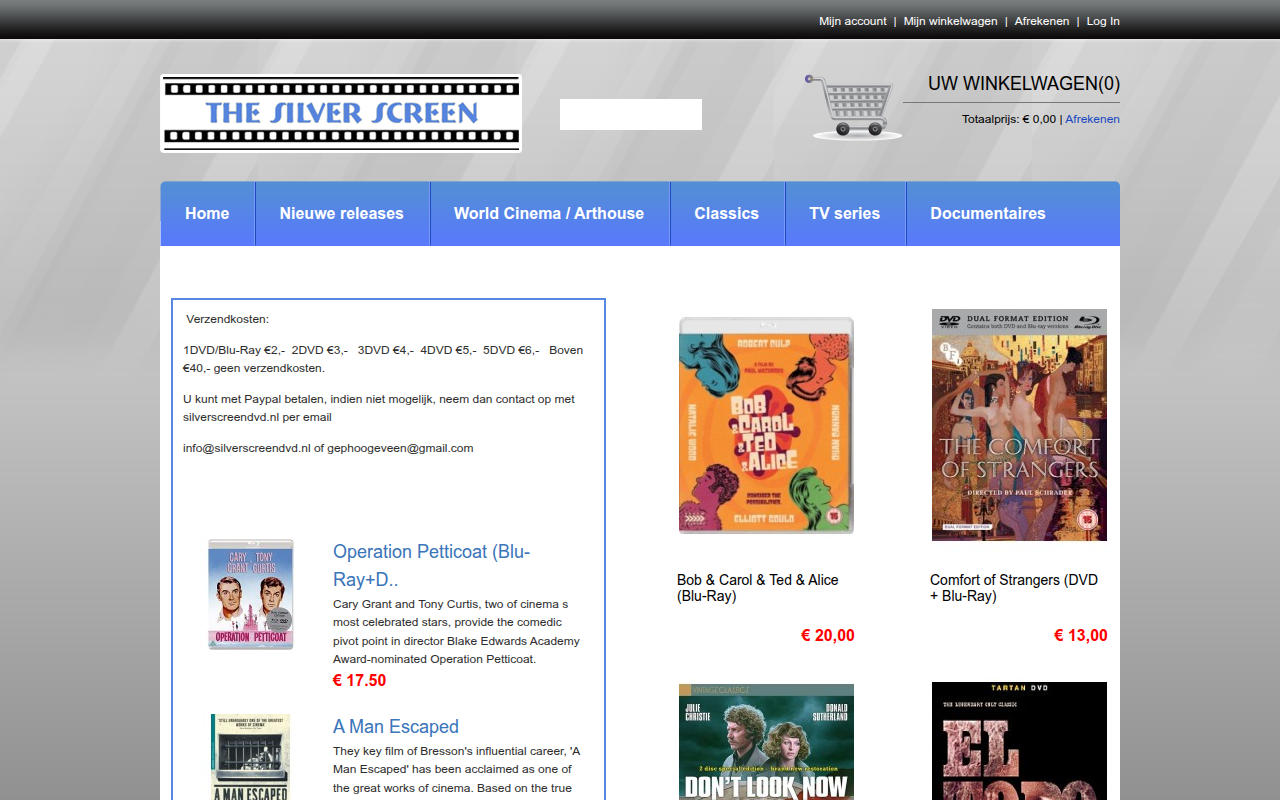
Task: Open Mijn account link
Action: tap(853, 21)
